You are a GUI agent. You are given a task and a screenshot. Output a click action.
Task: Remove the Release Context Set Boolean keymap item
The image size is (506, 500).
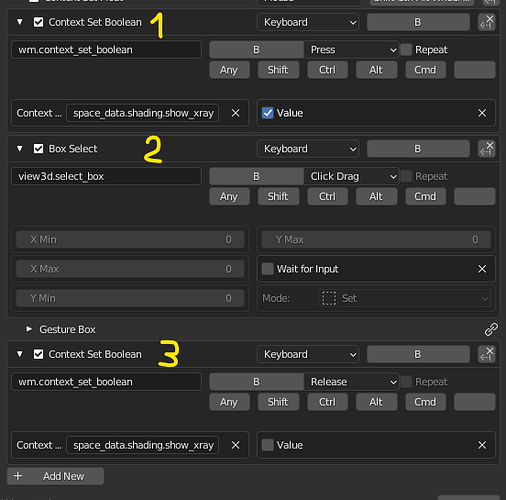[x=486, y=354]
